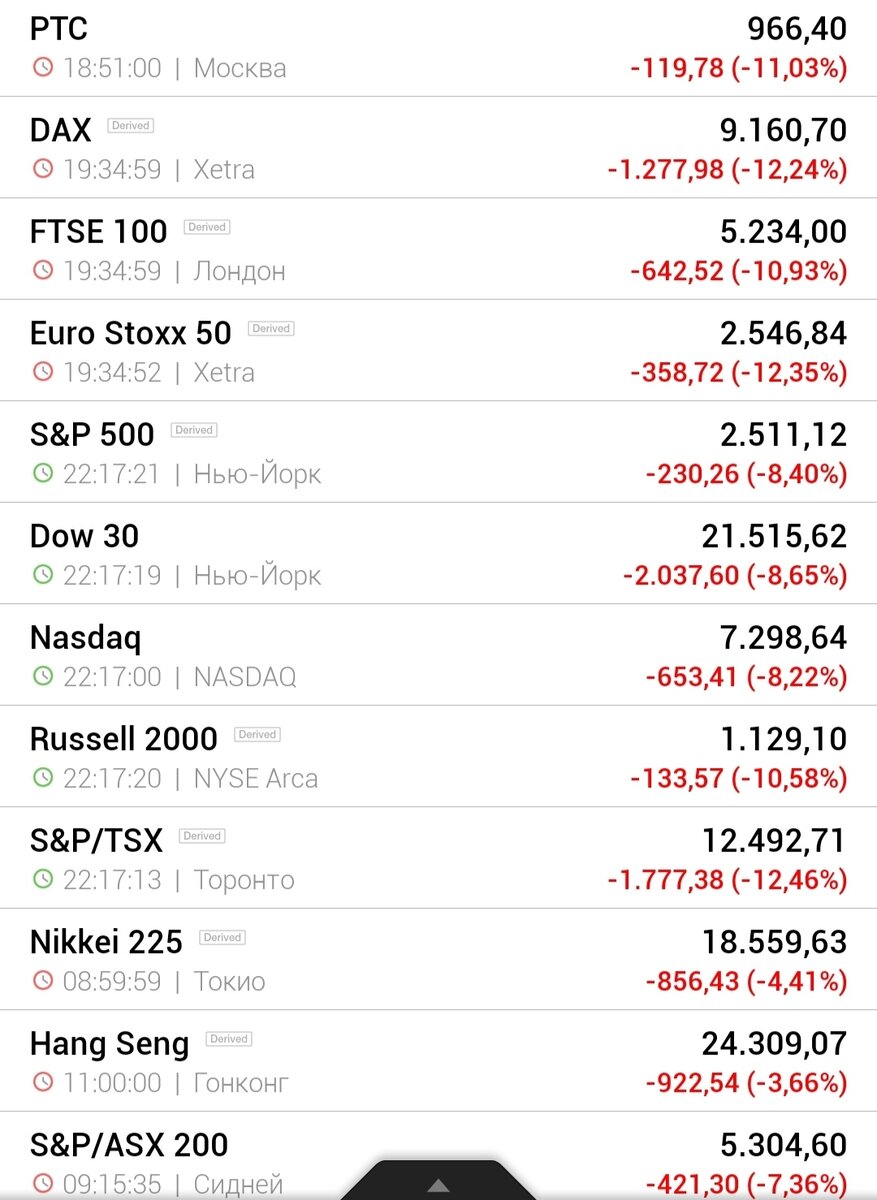Click the red clock icon under Hang Seng
The width and height of the screenshot is (877, 1200).
coord(42,1082)
